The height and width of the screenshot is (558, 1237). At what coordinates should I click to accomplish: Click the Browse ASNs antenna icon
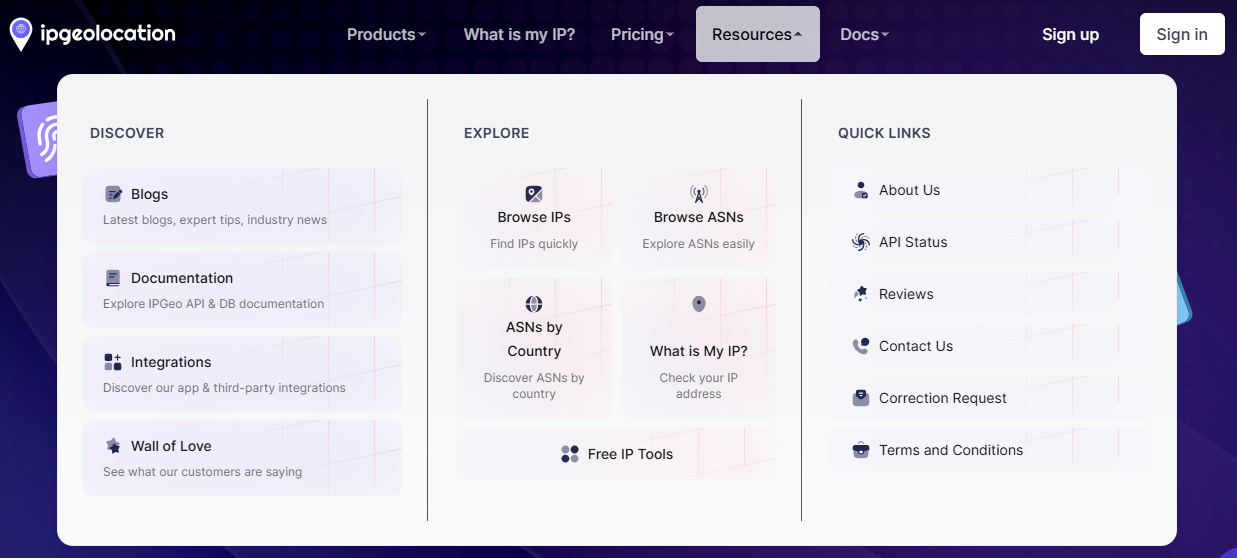coord(698,194)
